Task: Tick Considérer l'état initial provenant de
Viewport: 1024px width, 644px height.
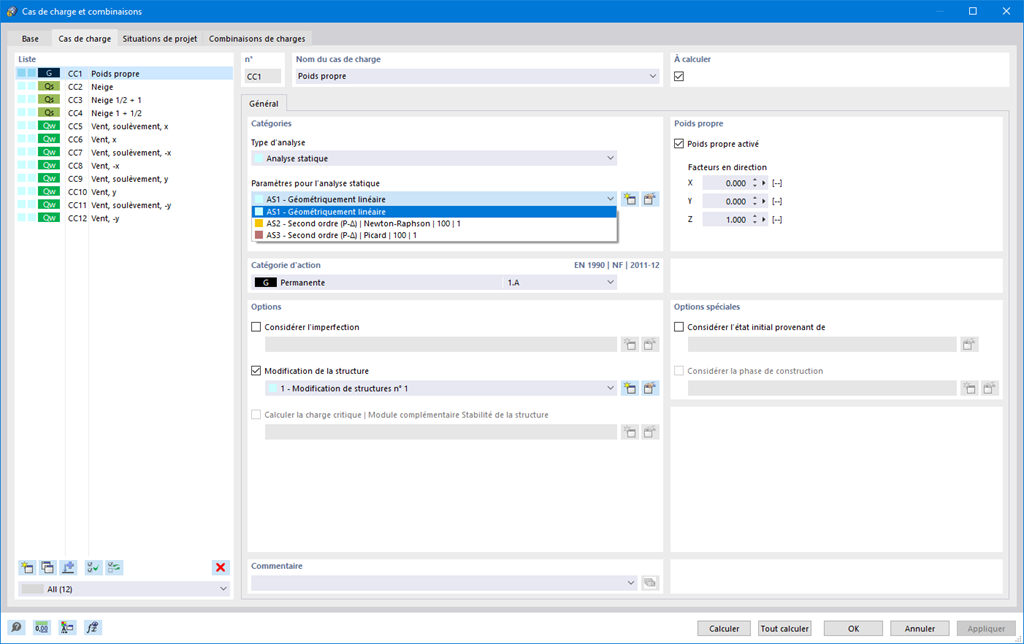Action: [x=679, y=327]
